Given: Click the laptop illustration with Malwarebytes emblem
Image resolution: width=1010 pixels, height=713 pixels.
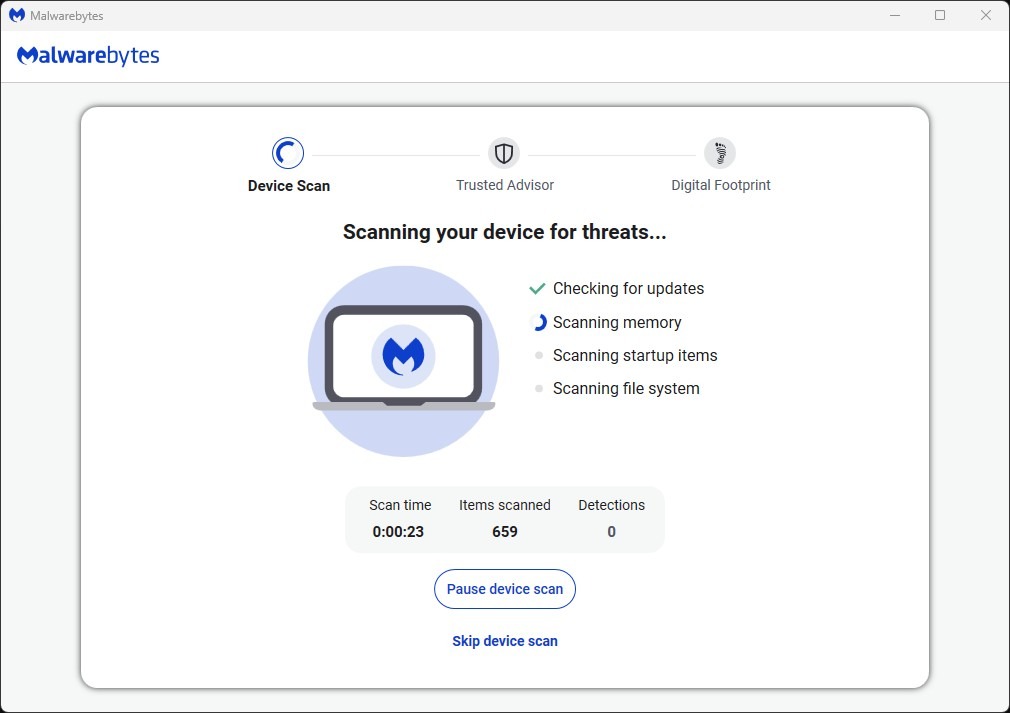Looking at the screenshot, I should pyautogui.click(x=403, y=358).
